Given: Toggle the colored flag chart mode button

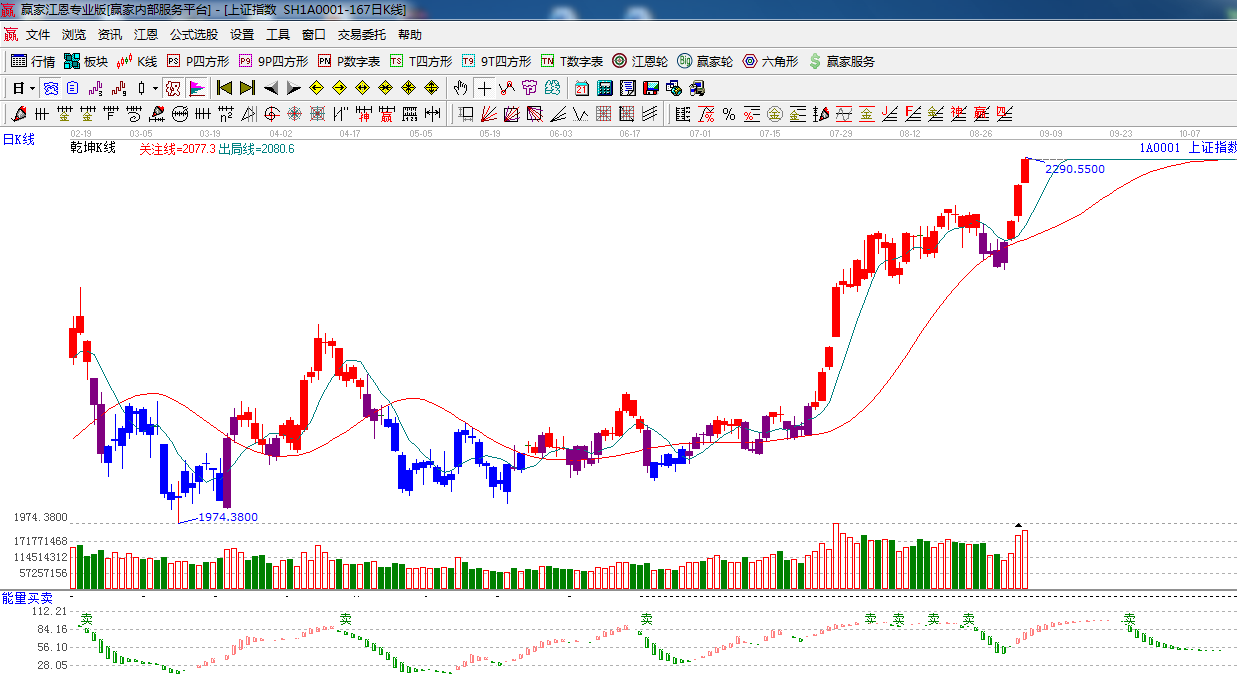Looking at the screenshot, I should 196,88.
